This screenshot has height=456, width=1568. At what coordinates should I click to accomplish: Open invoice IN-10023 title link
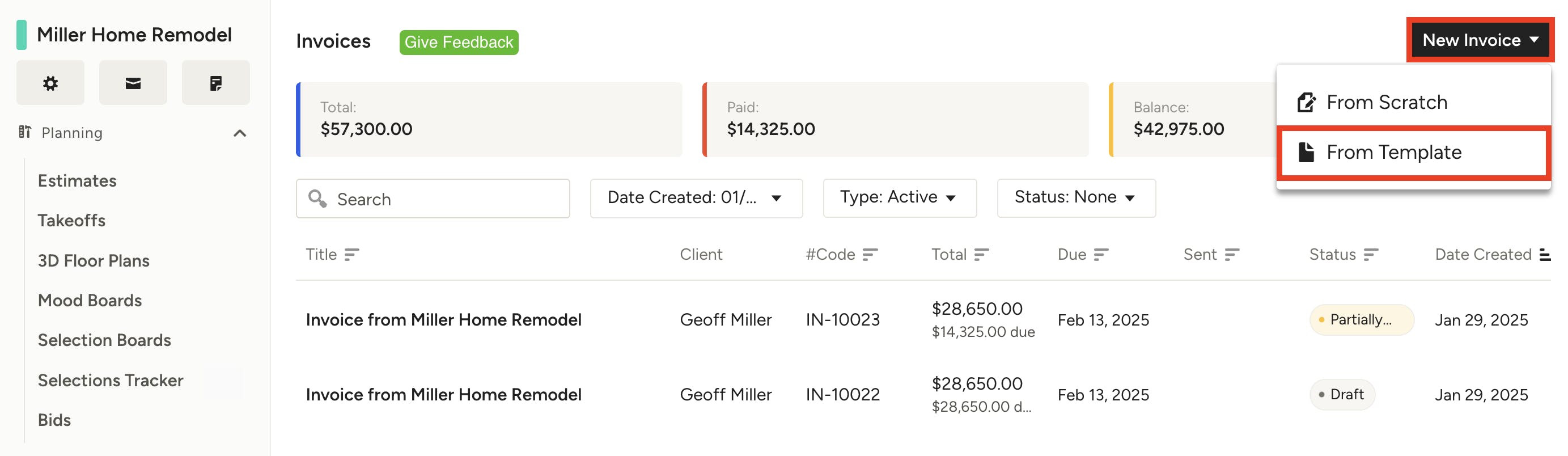443,320
